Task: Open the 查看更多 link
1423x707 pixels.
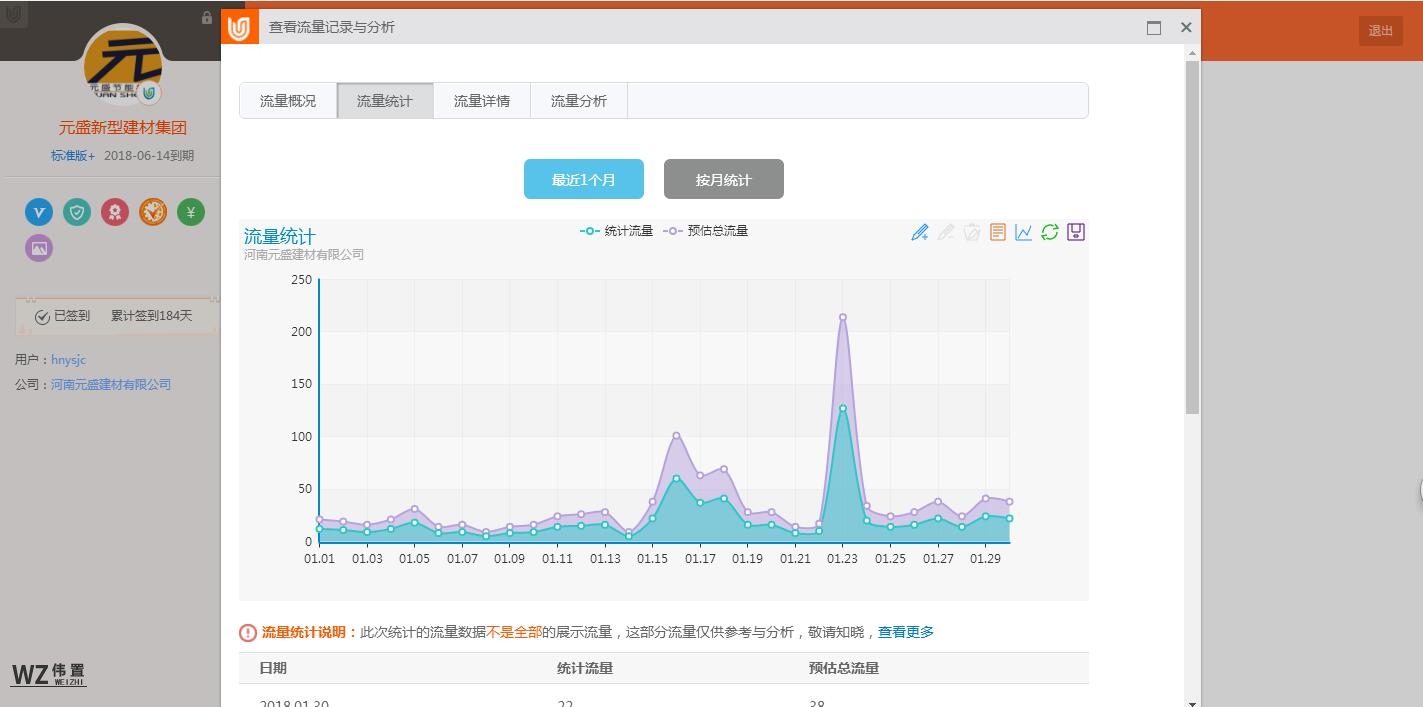Action: tap(906, 632)
